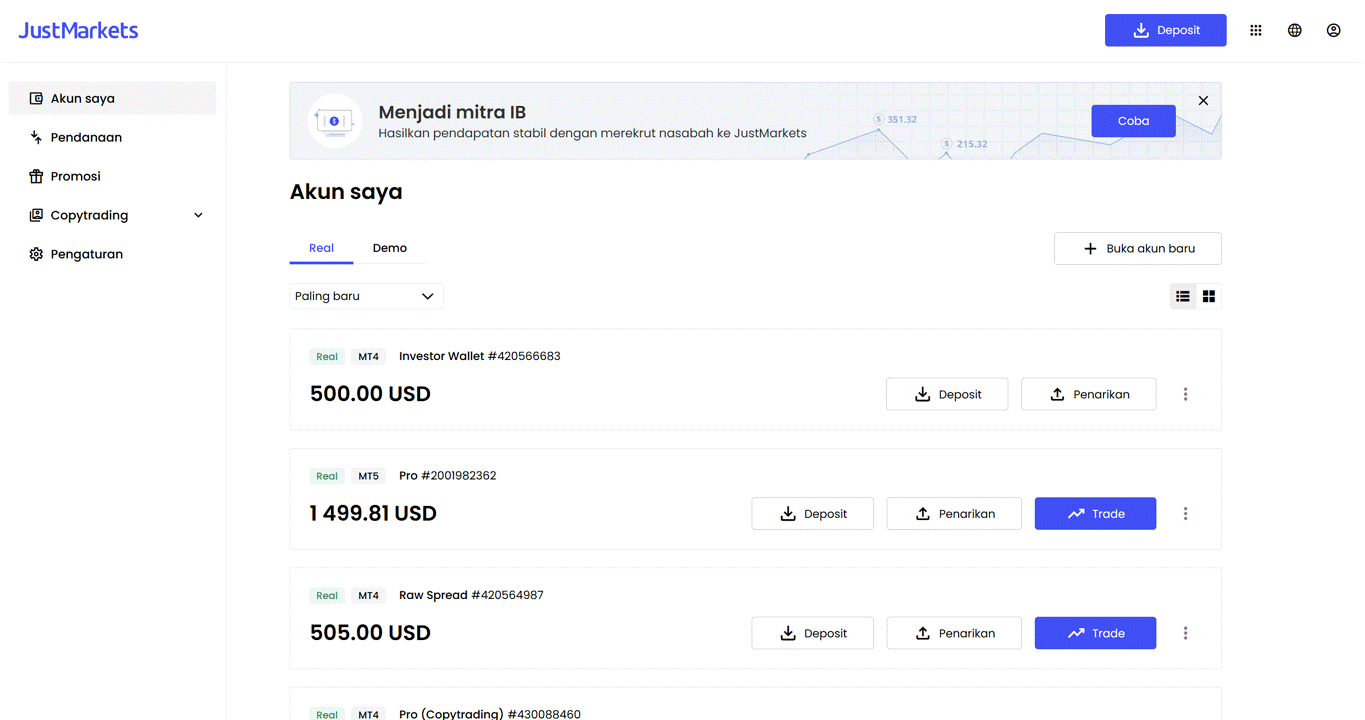This screenshot has height=720, width=1365.
Task: Click the IB partner banner illustration icon
Action: 335,121
